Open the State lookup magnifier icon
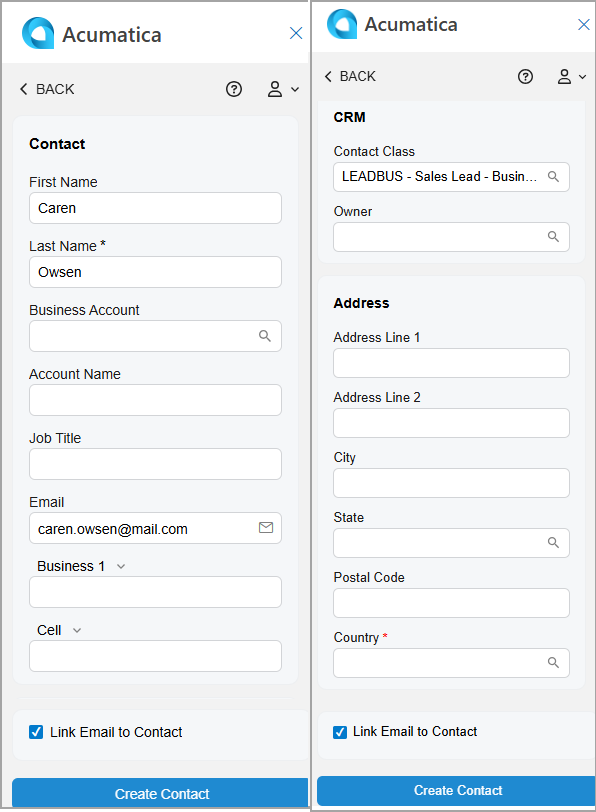Viewport: 596px width, 812px height. click(x=553, y=543)
